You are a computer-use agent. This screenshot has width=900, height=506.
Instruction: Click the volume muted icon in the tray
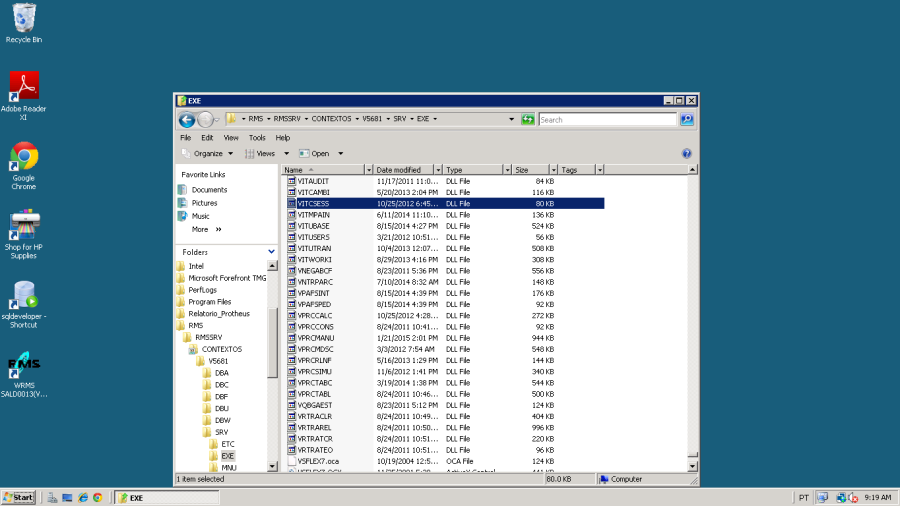tap(853, 498)
